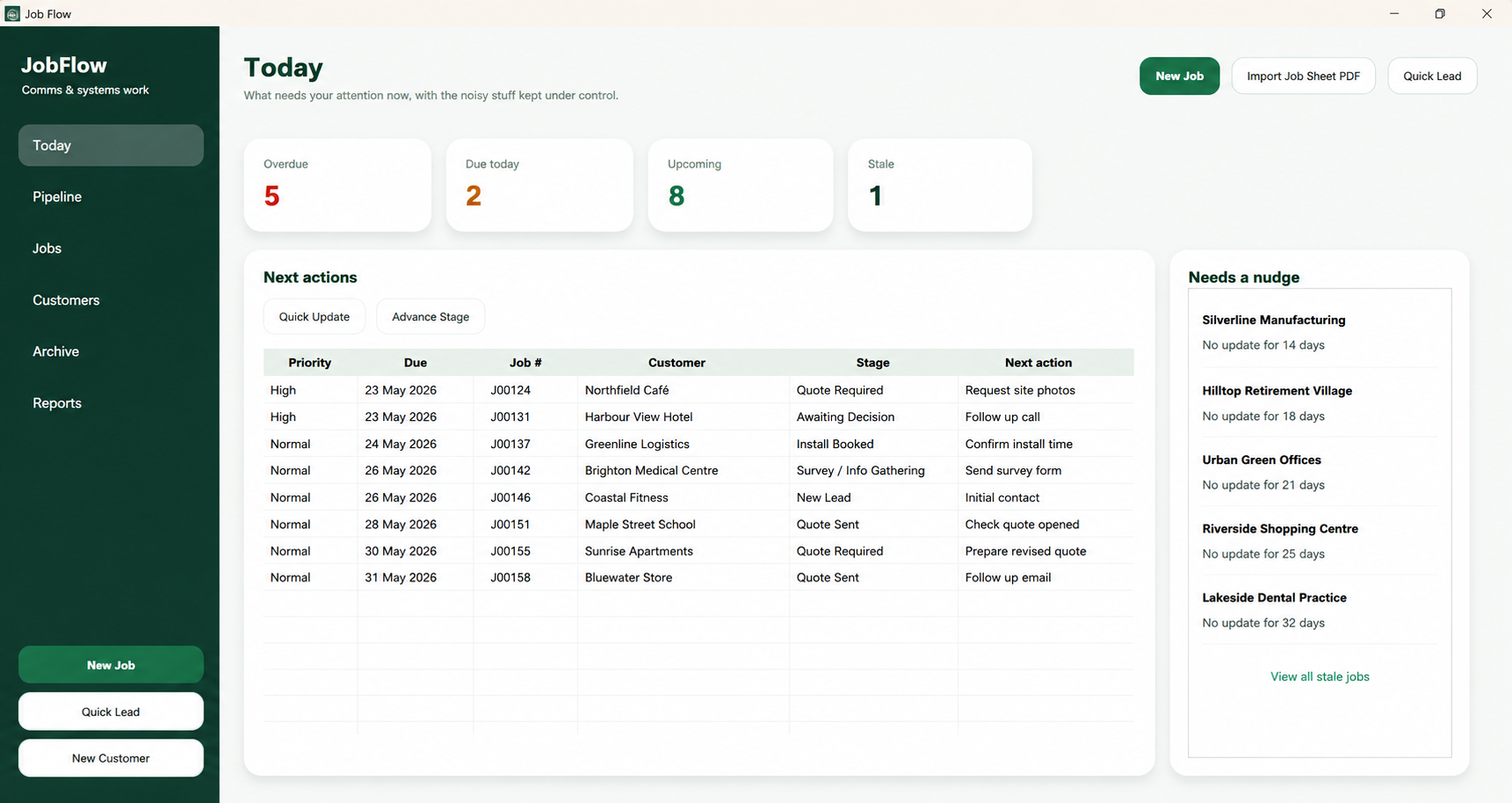1512x803 pixels.
Task: Open View all stale jobs link
Action: coord(1320,676)
